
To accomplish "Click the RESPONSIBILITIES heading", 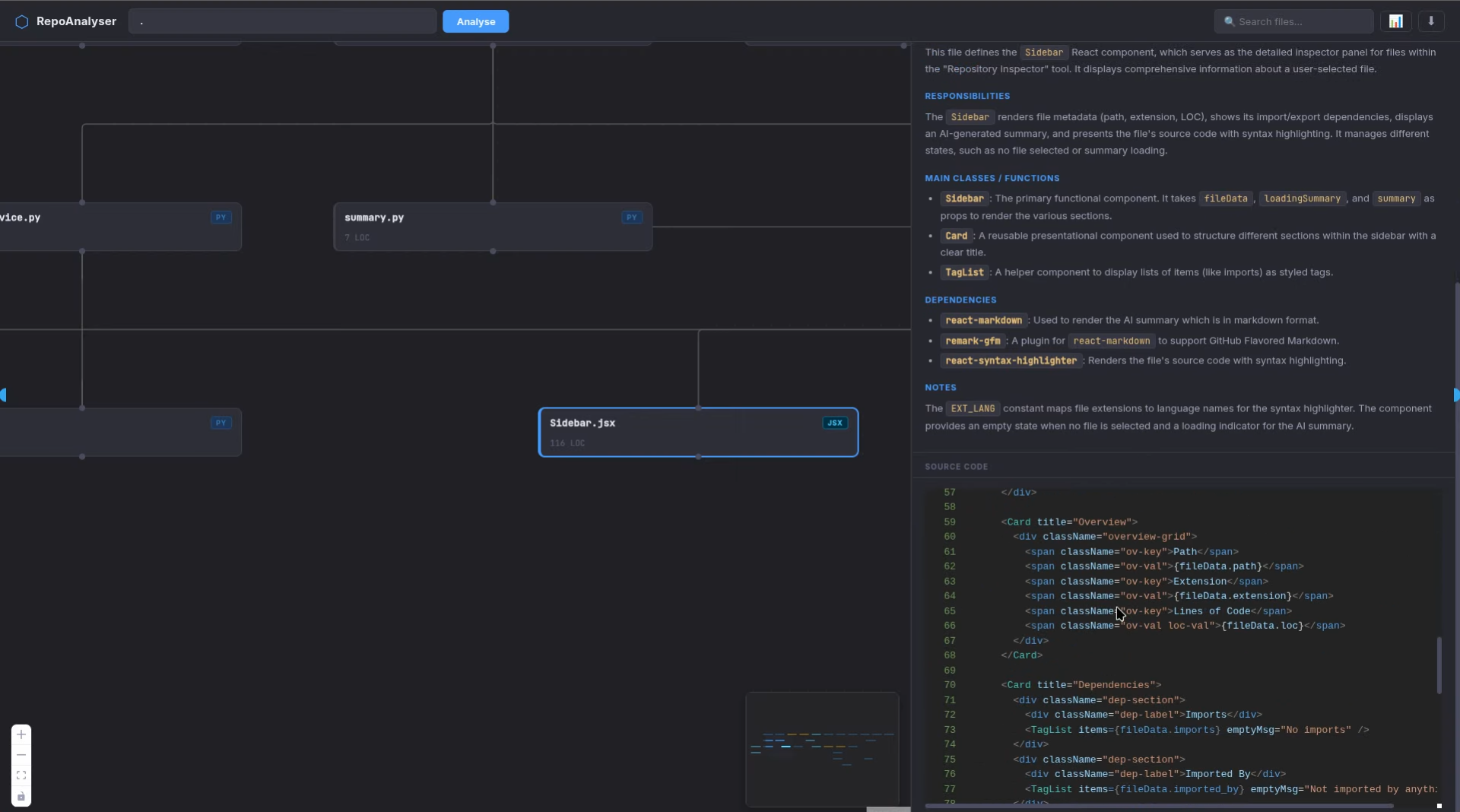I will 967,96.
